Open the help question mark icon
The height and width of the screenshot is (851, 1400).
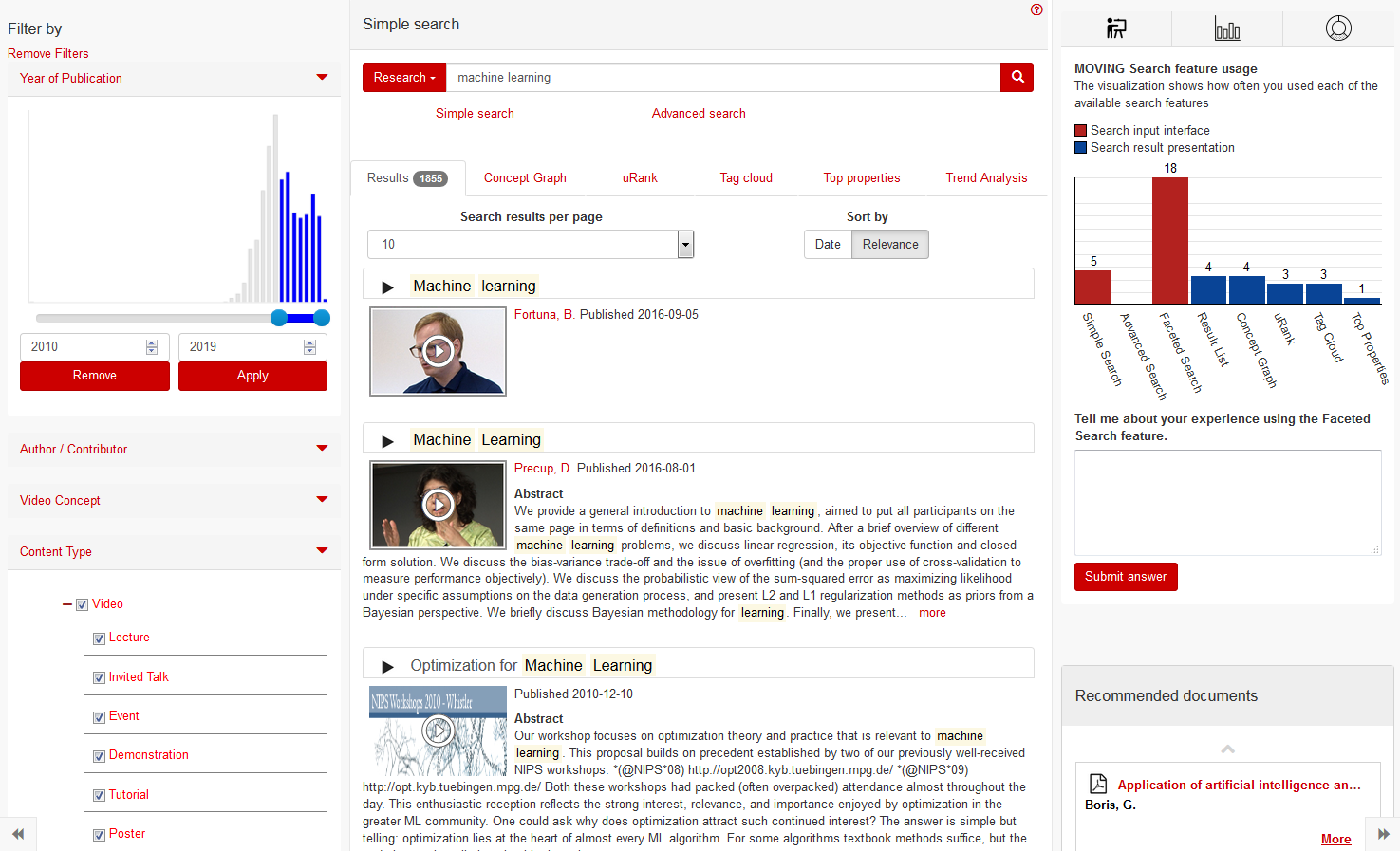click(x=1036, y=9)
